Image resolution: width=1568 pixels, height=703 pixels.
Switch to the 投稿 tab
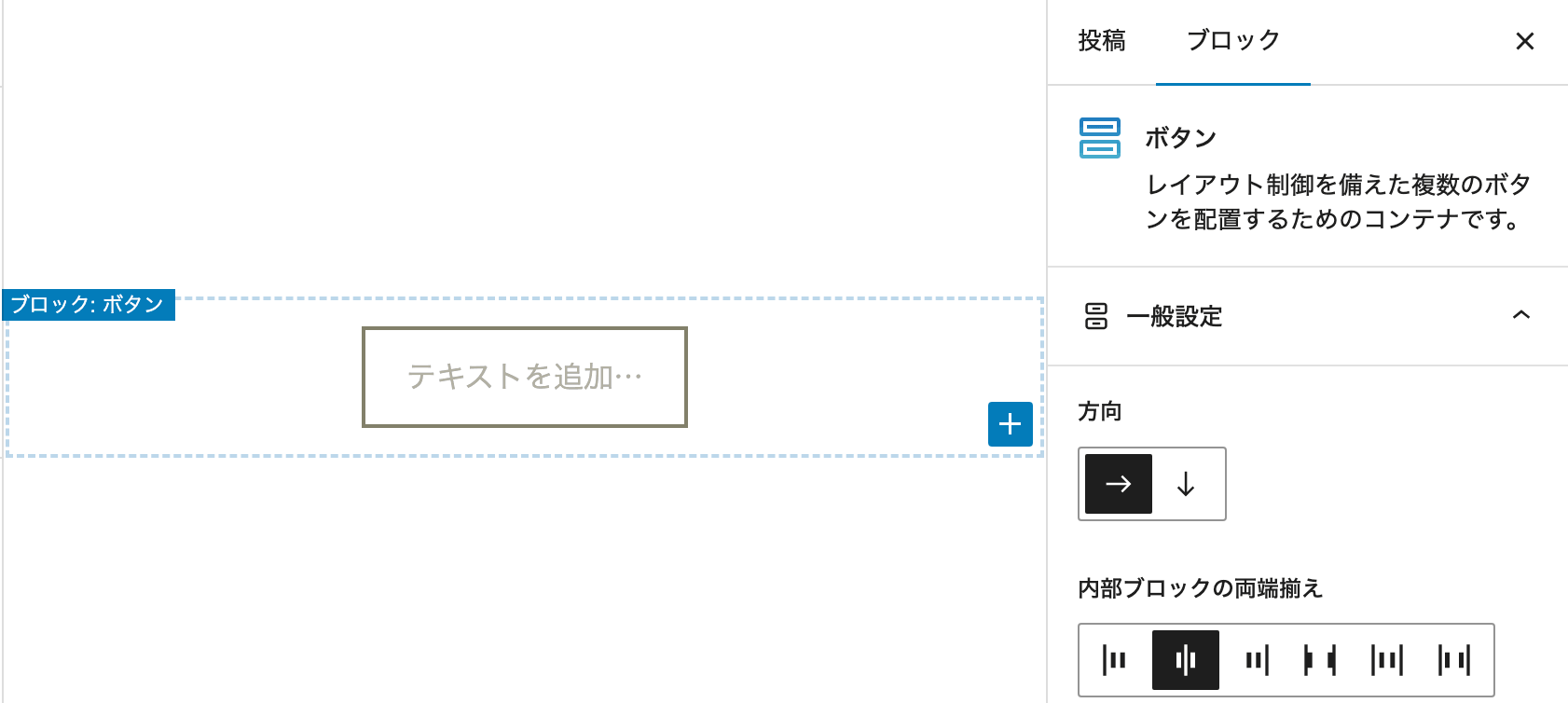[1102, 41]
